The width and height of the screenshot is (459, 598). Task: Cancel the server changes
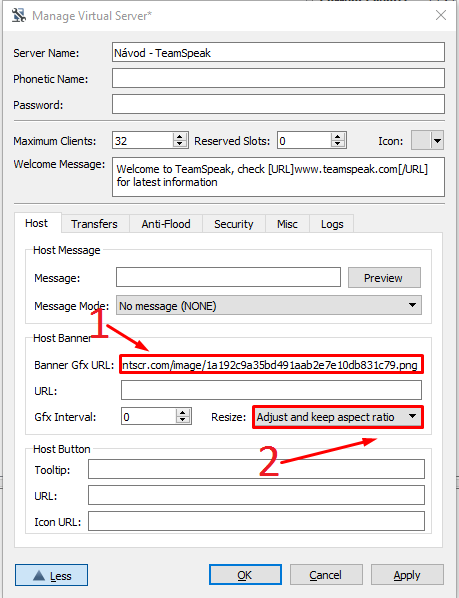326,575
